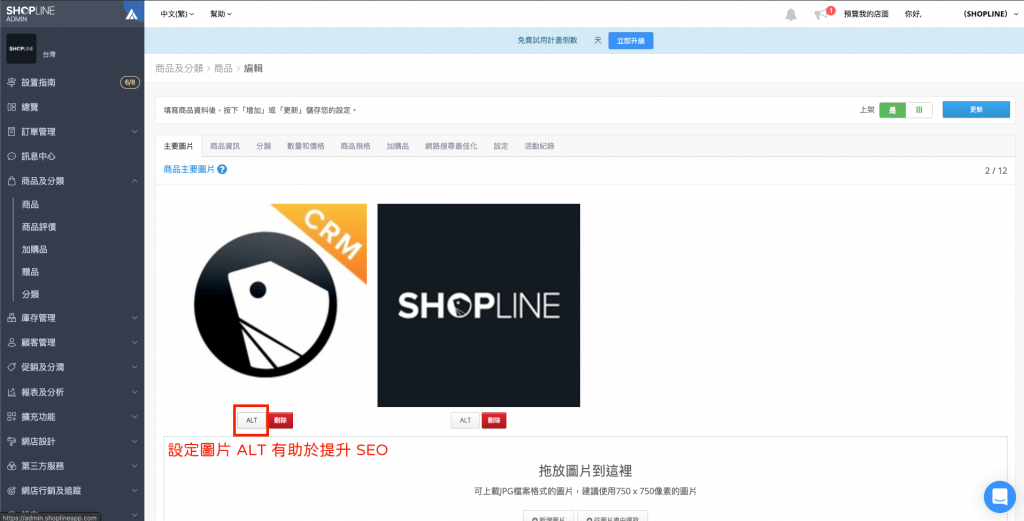
Task: Click the 庫存管理 inventory icon
Action: point(11,318)
